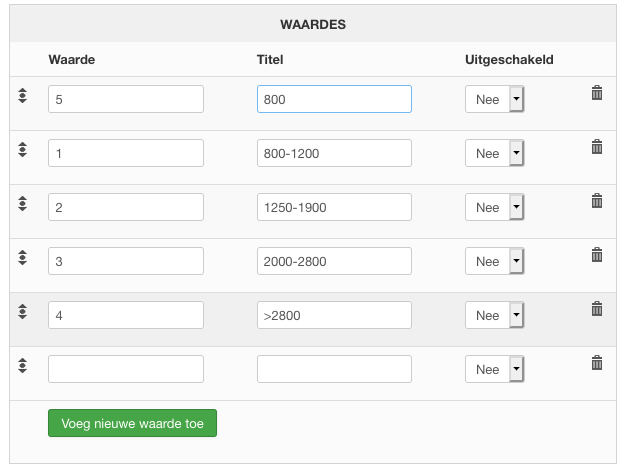This screenshot has height=473, width=626.
Task: Open the Nee dropdown of the empty row
Action: coord(495,369)
